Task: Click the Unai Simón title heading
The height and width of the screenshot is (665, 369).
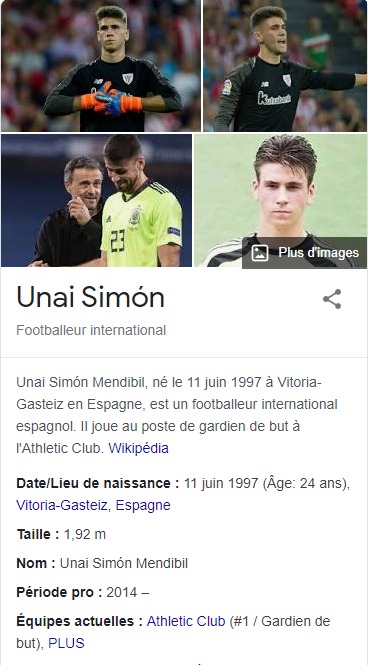Action: click(90, 297)
